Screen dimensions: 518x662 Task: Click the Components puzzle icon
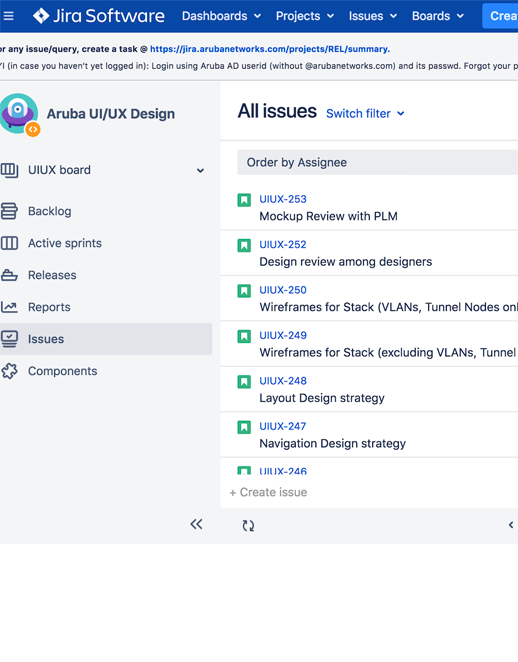9,371
